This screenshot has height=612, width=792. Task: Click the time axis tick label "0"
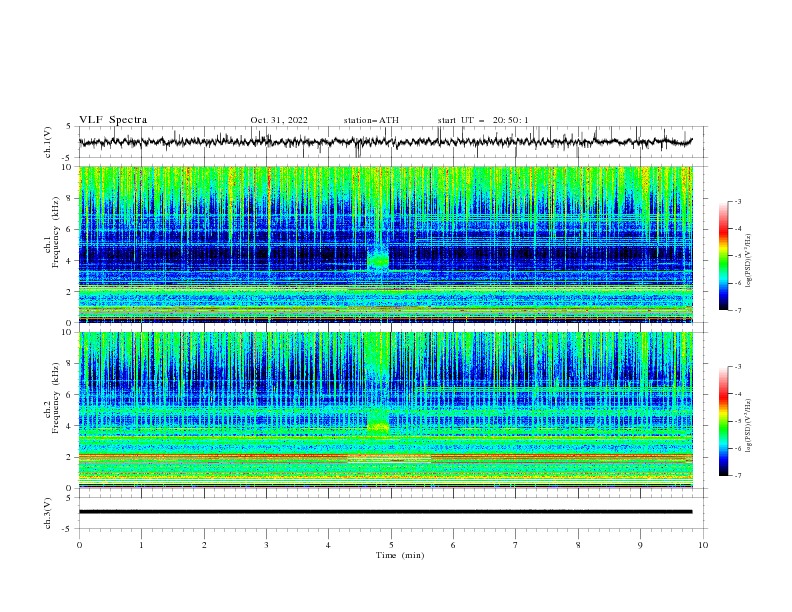pos(79,545)
